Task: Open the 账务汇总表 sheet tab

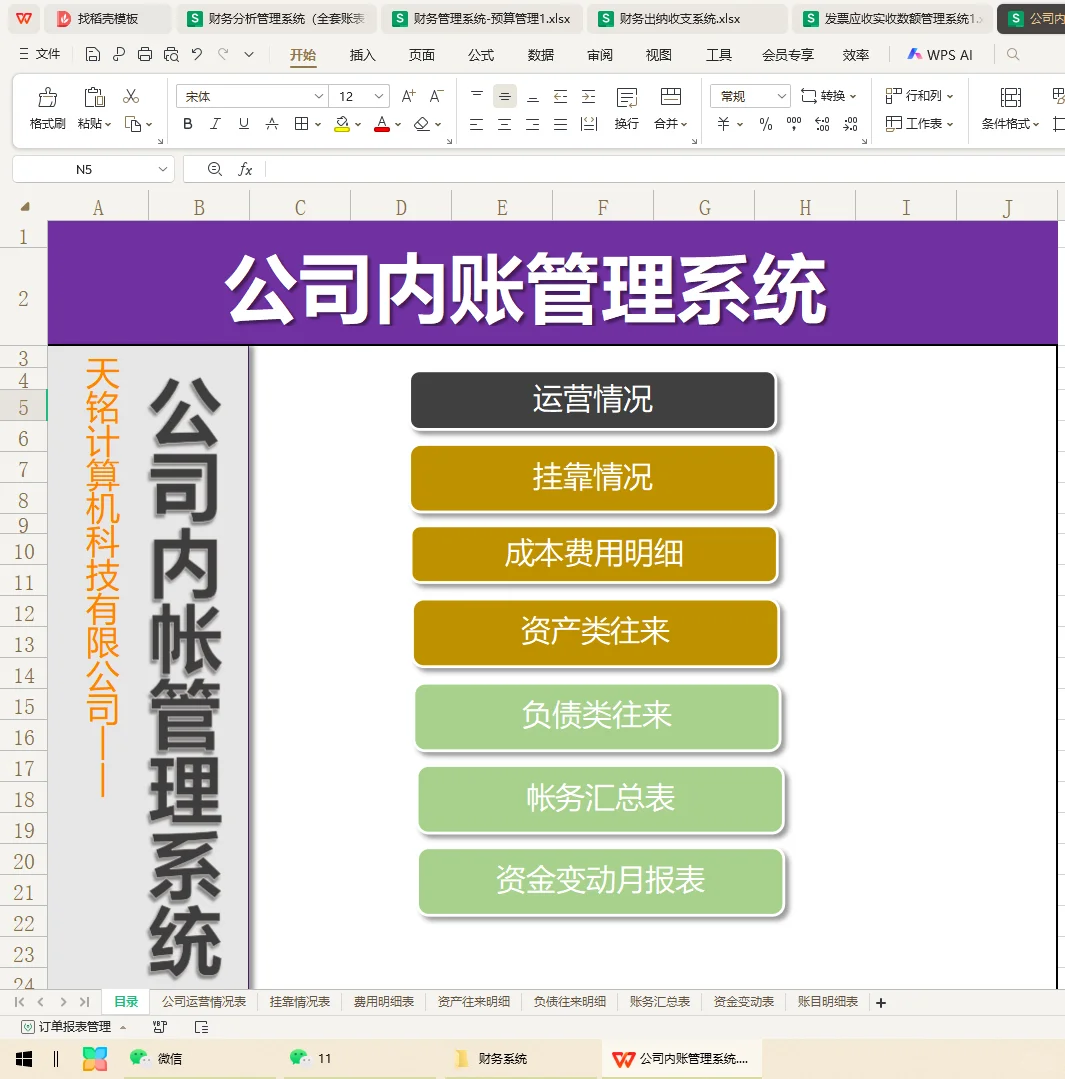Action: (x=660, y=1001)
